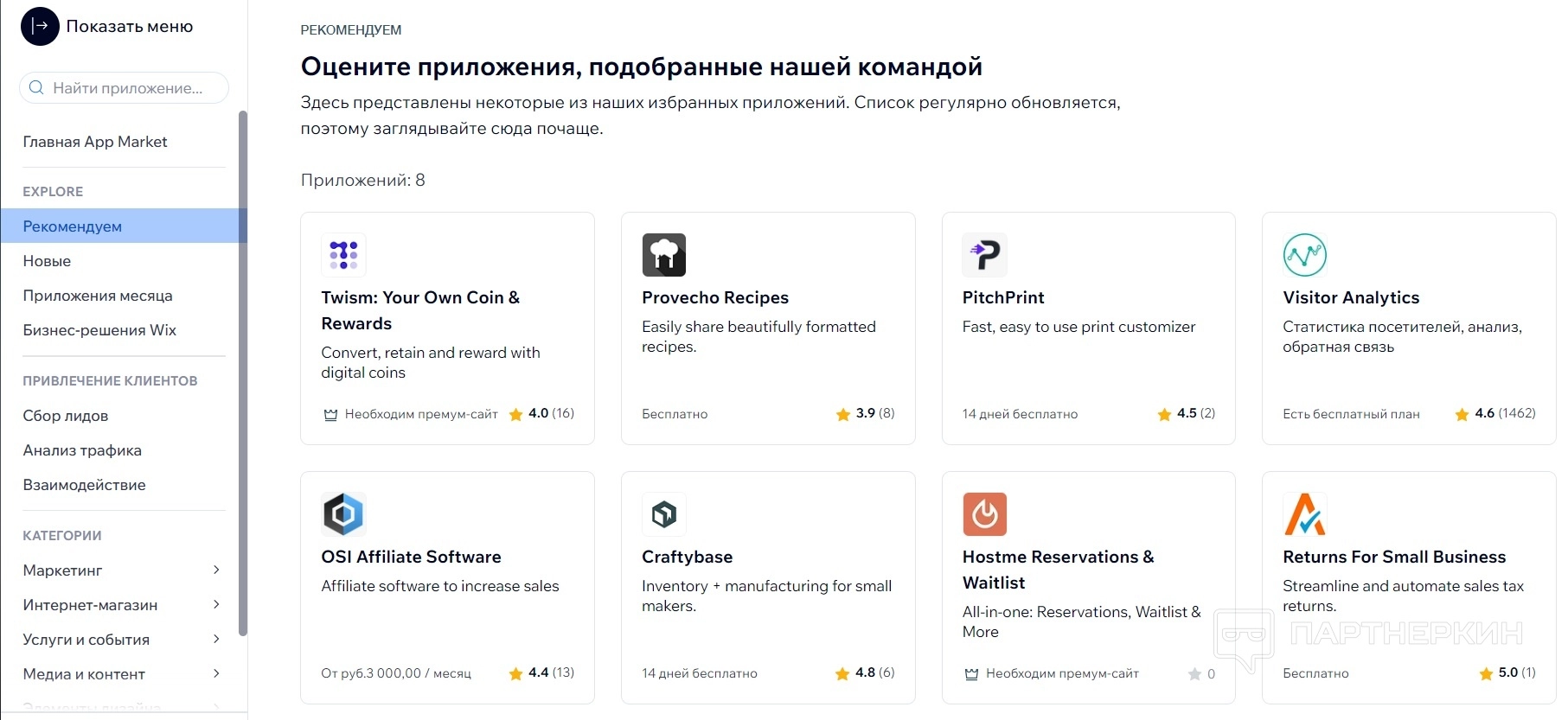Go to Приложения месяца in sidebar
This screenshot has width=1568, height=720.
pos(98,296)
